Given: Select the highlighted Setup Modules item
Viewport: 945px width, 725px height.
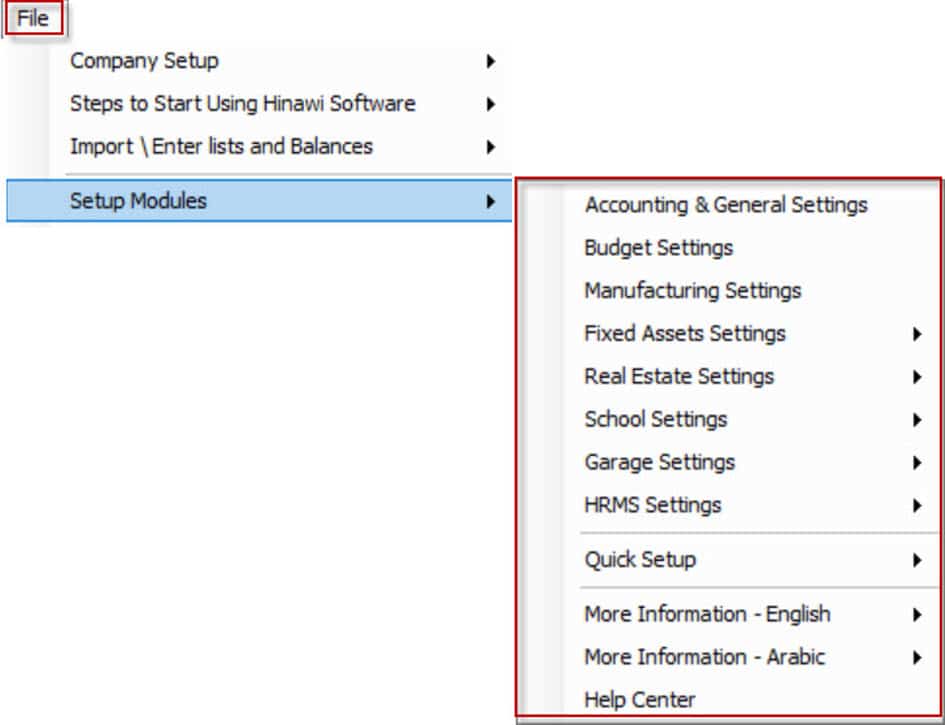Looking at the screenshot, I should click(259, 201).
